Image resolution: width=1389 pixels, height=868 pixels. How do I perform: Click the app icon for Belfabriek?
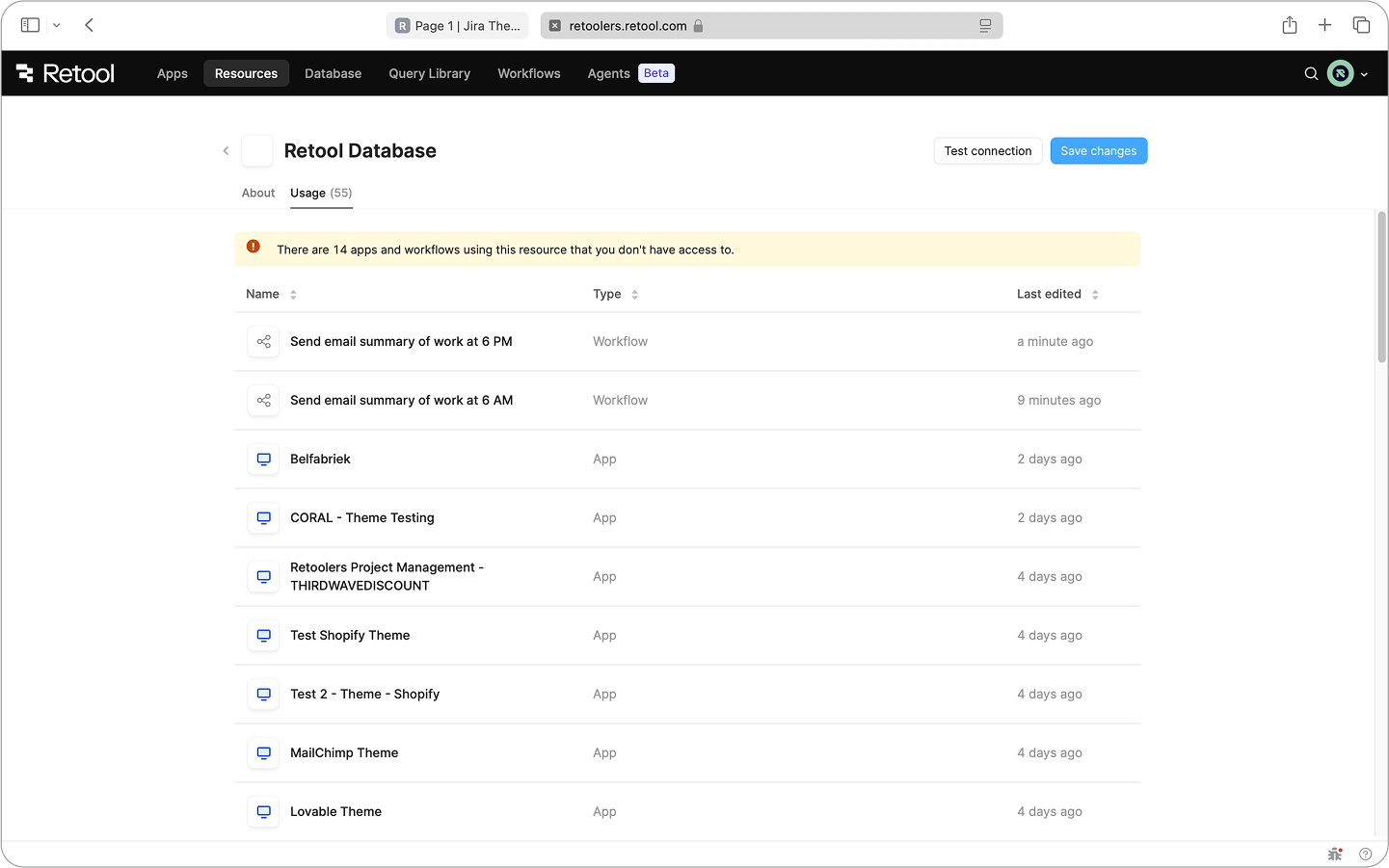[x=263, y=460]
